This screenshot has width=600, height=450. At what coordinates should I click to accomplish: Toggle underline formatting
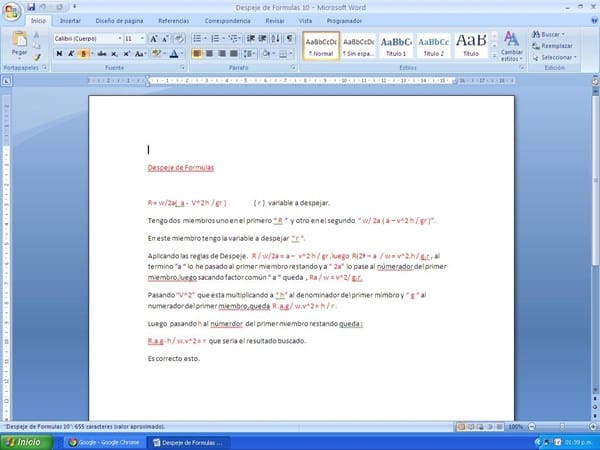point(82,54)
